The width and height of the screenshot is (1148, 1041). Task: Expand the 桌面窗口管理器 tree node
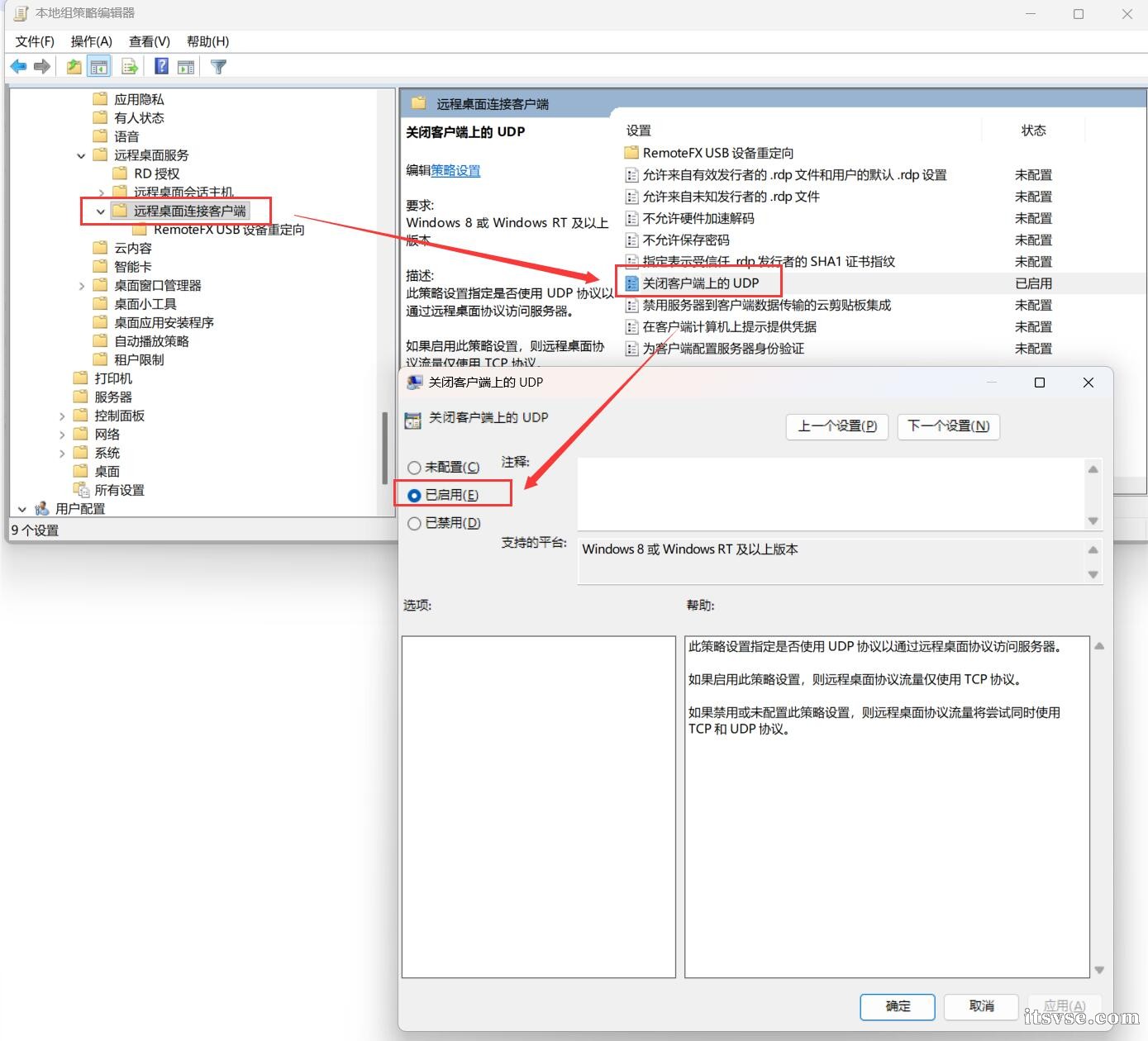click(81, 286)
